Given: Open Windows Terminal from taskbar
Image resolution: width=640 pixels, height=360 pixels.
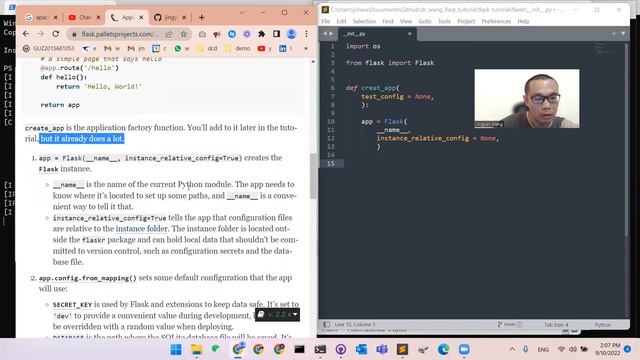Looking at the screenshot, I should click(x=320, y=349).
